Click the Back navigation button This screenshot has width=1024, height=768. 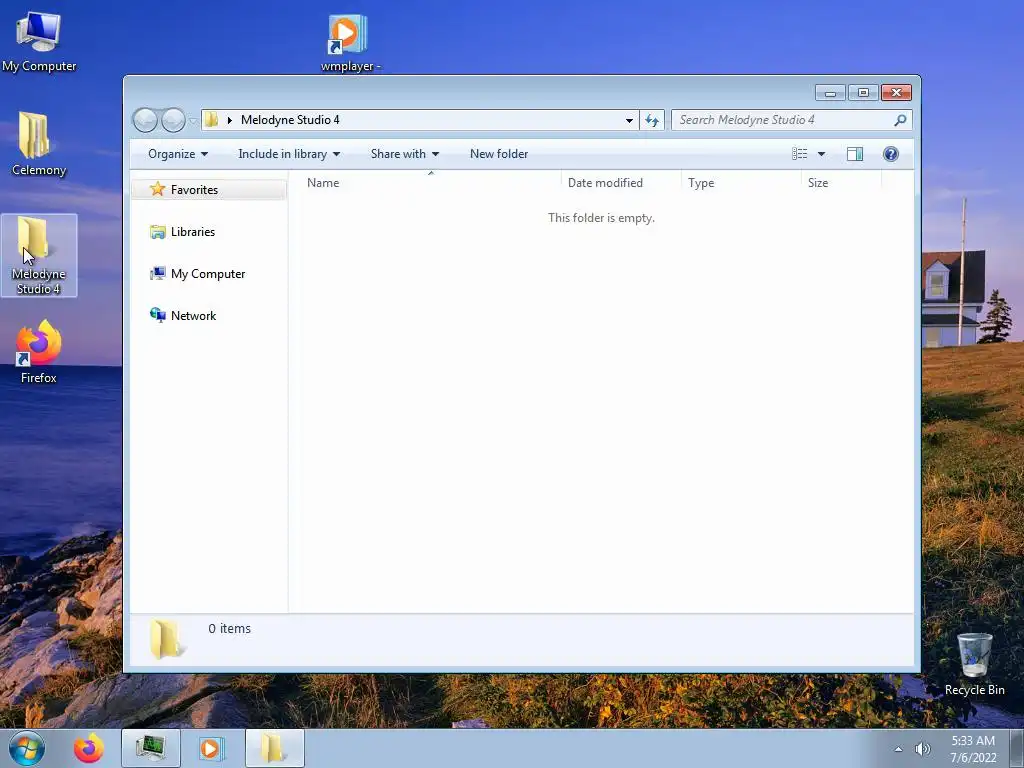point(145,120)
